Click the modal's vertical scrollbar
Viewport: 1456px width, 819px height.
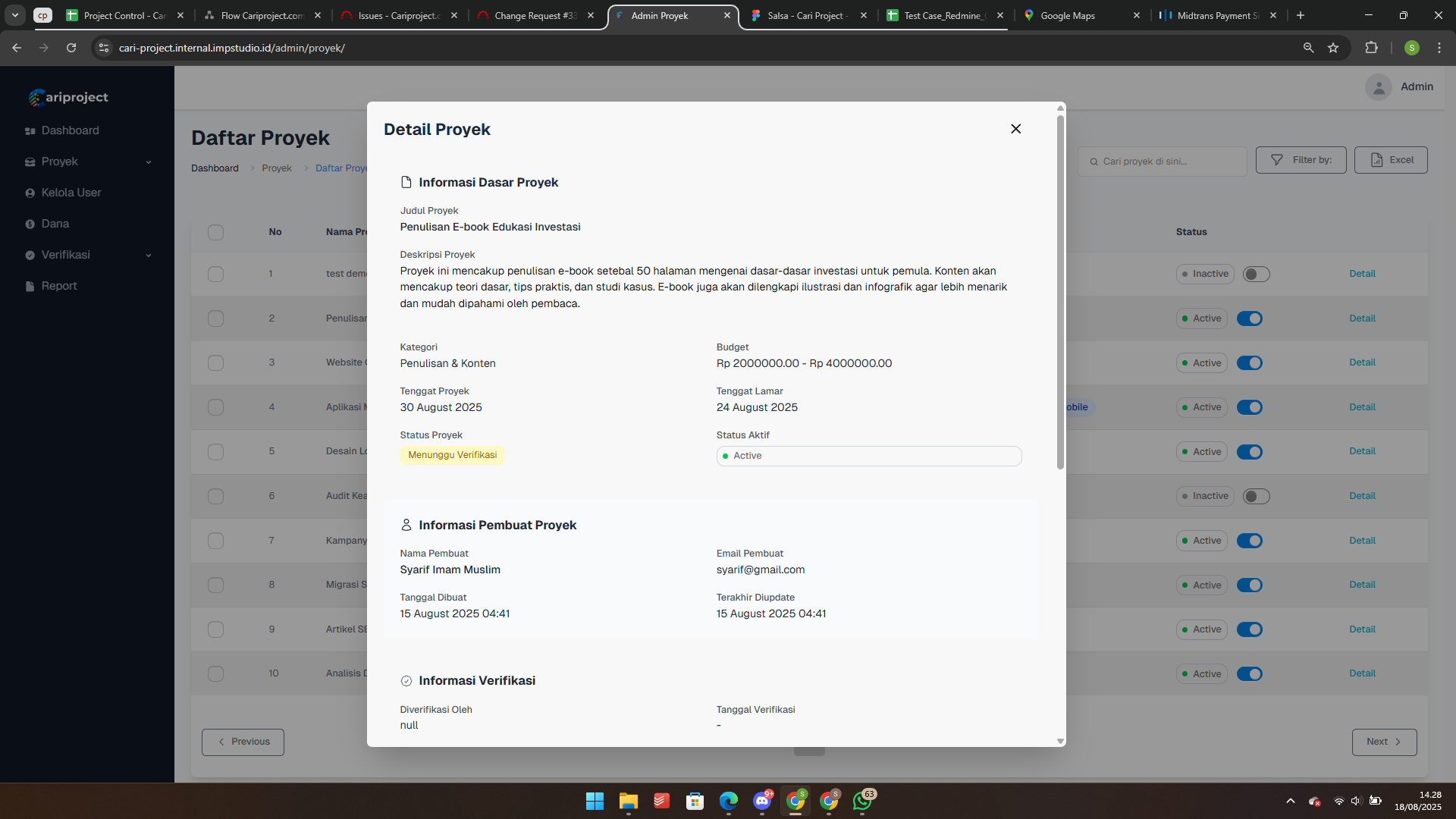pos(1060,293)
